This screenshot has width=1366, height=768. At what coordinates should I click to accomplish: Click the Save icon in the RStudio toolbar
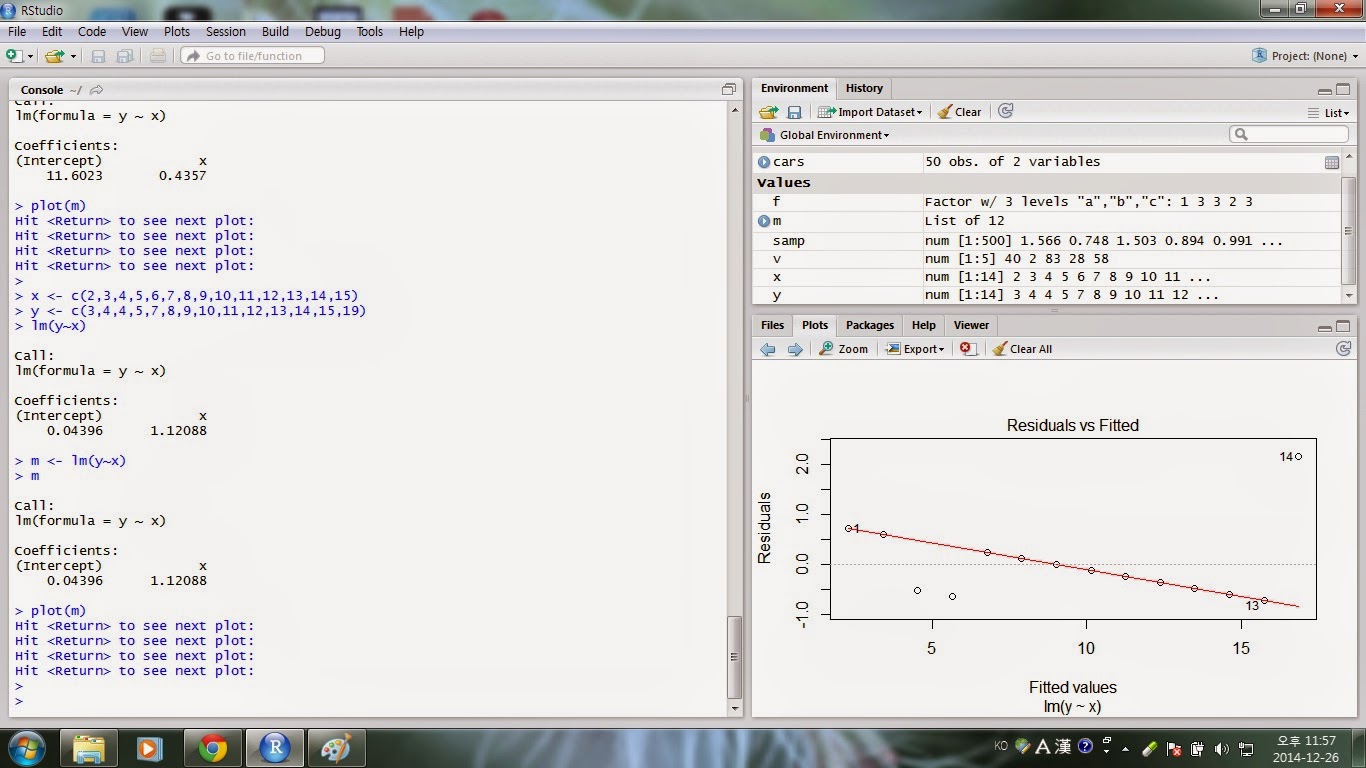[x=97, y=56]
